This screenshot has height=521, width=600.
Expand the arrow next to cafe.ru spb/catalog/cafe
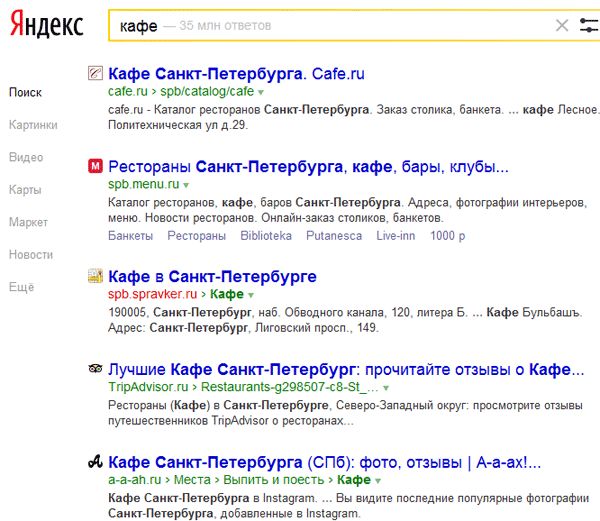(x=261, y=92)
